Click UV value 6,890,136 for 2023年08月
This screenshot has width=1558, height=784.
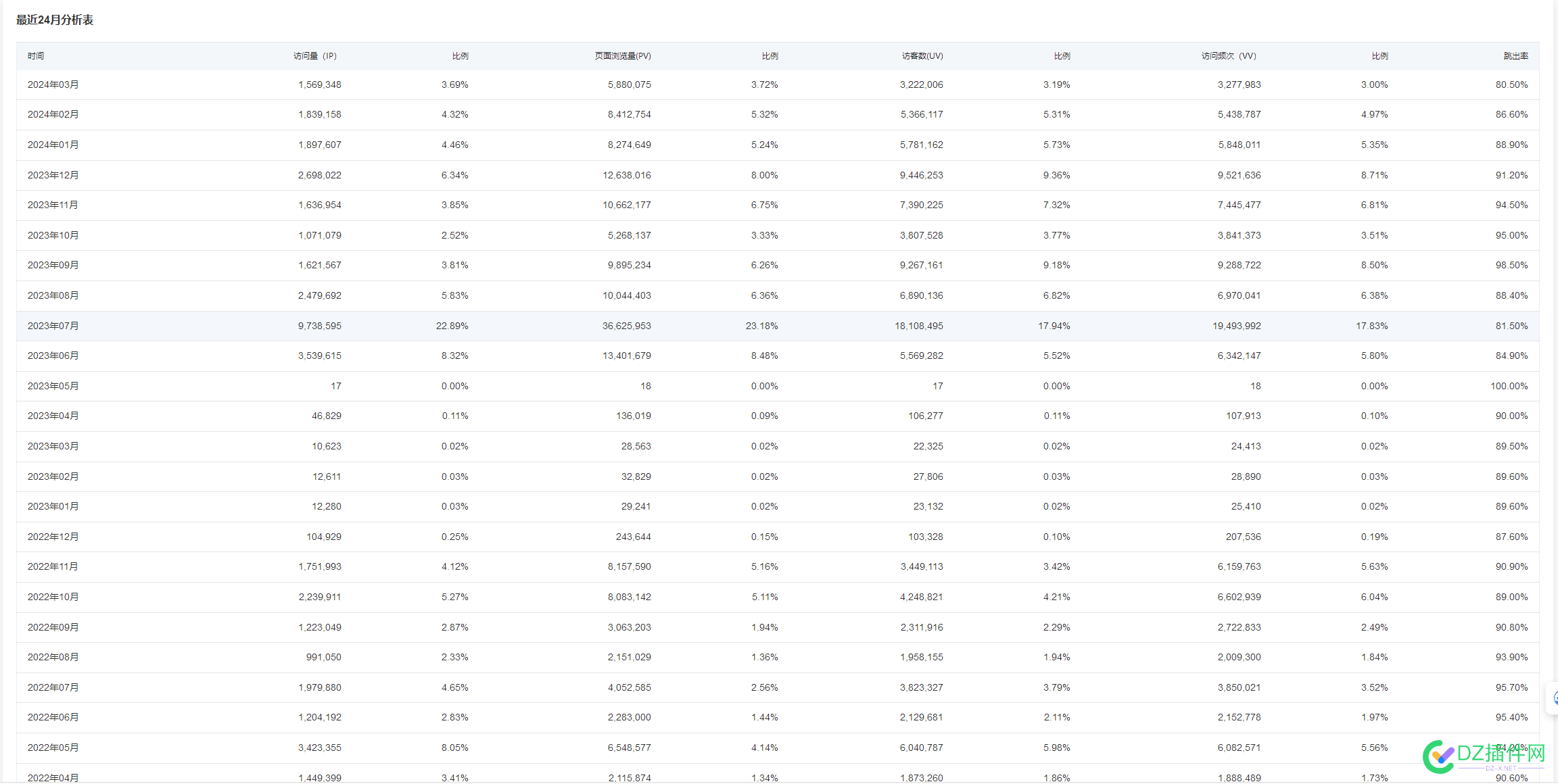pyautogui.click(x=922, y=295)
